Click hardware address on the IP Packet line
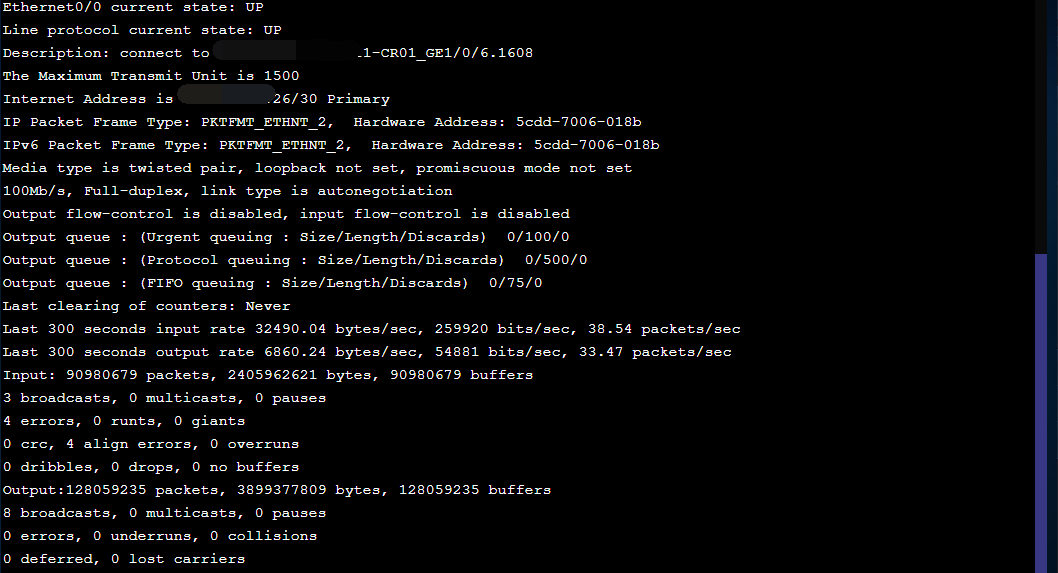 (x=578, y=122)
